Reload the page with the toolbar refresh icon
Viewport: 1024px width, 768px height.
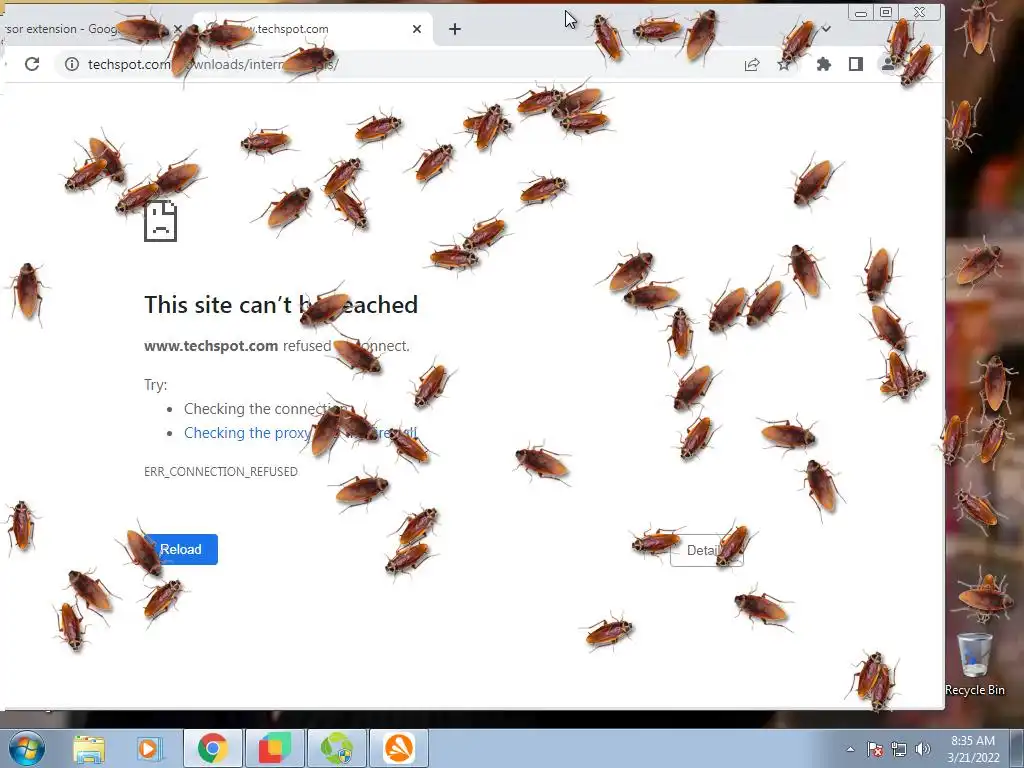(32, 64)
